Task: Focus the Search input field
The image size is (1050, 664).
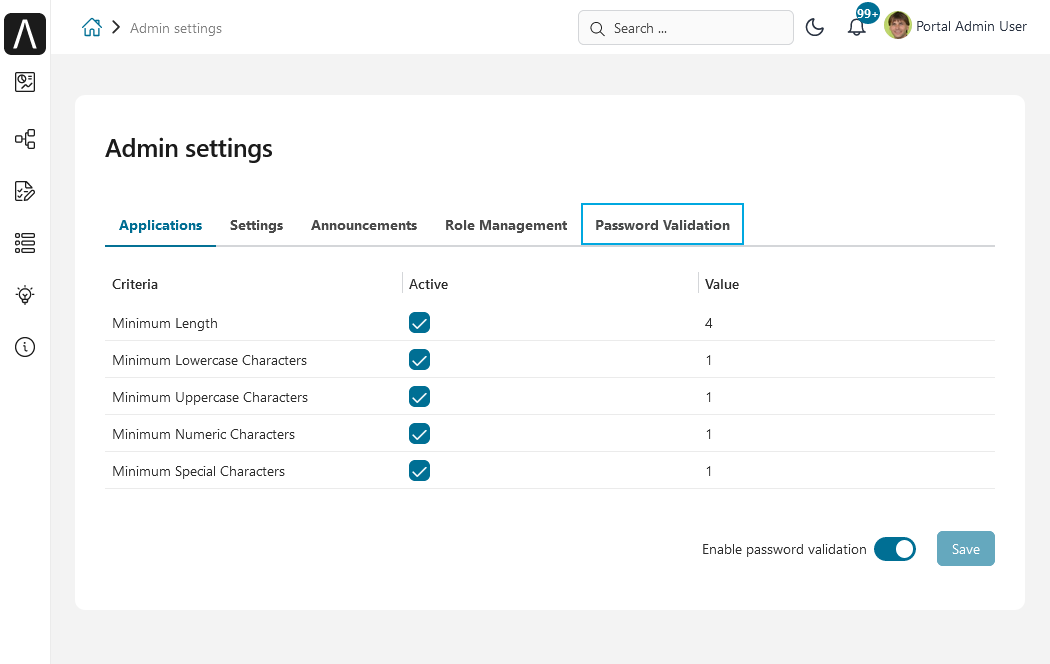Action: pos(686,27)
